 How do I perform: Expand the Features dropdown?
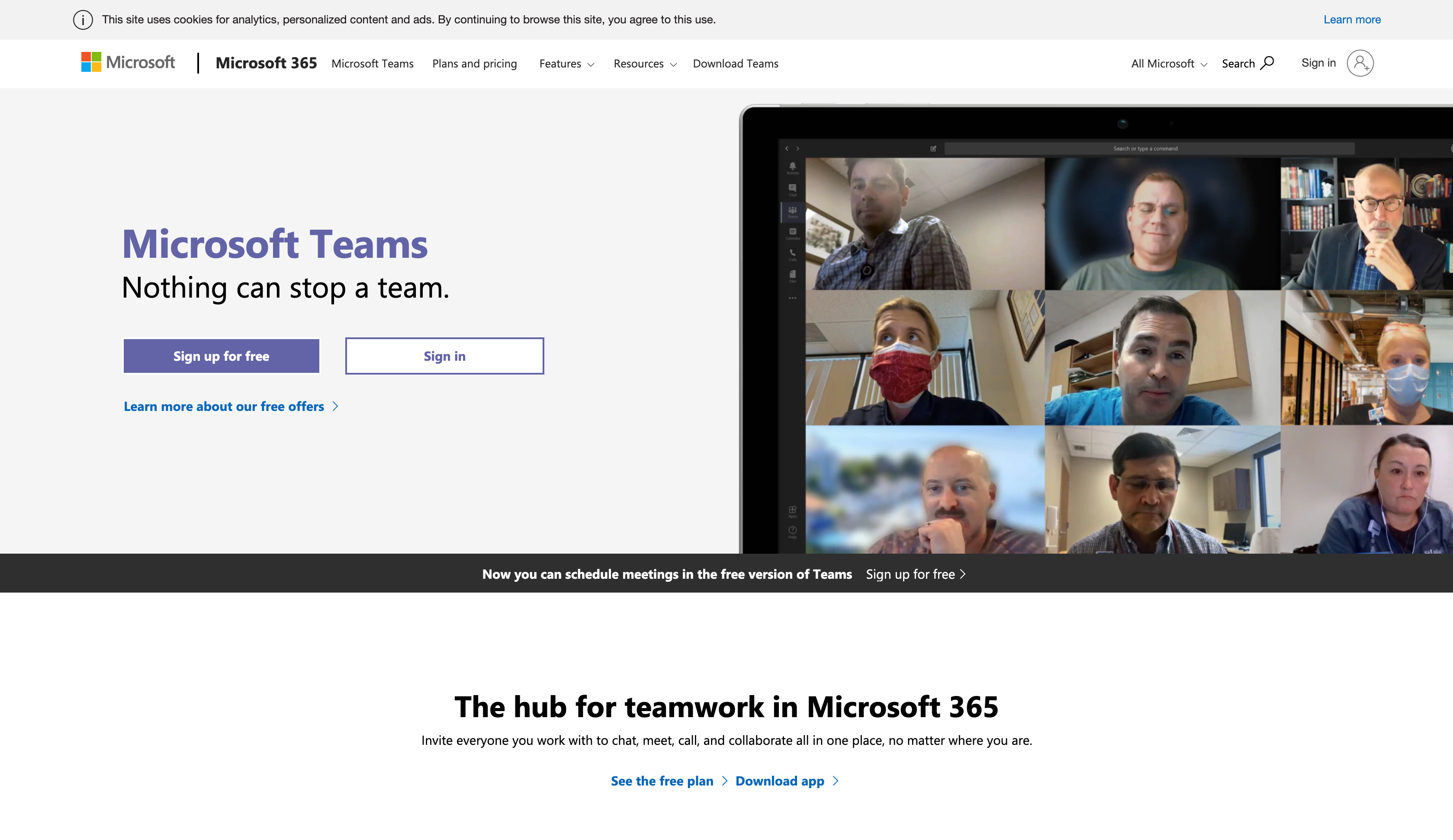566,64
